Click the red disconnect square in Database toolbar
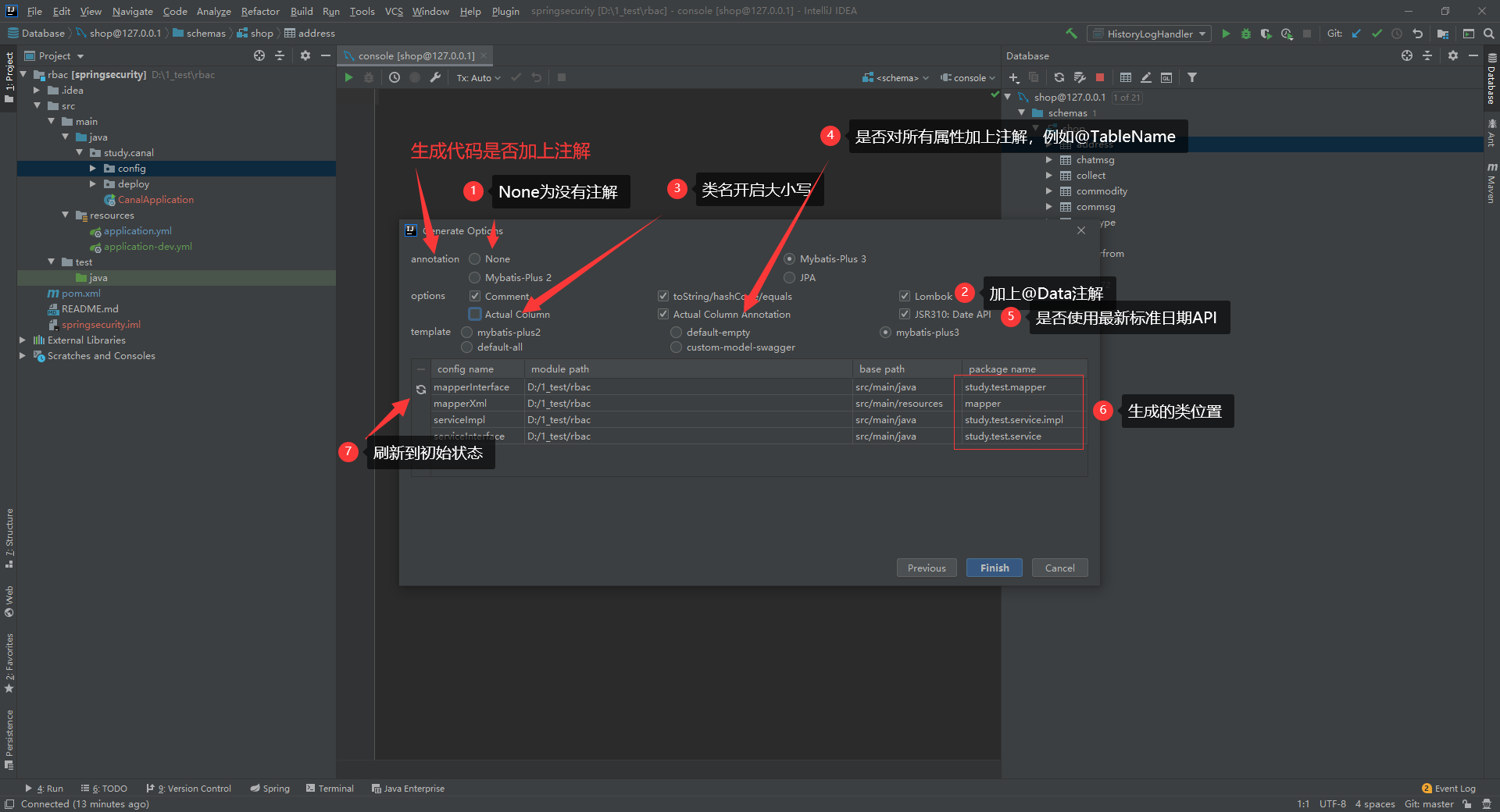This screenshot has width=1500, height=812. point(1100,77)
